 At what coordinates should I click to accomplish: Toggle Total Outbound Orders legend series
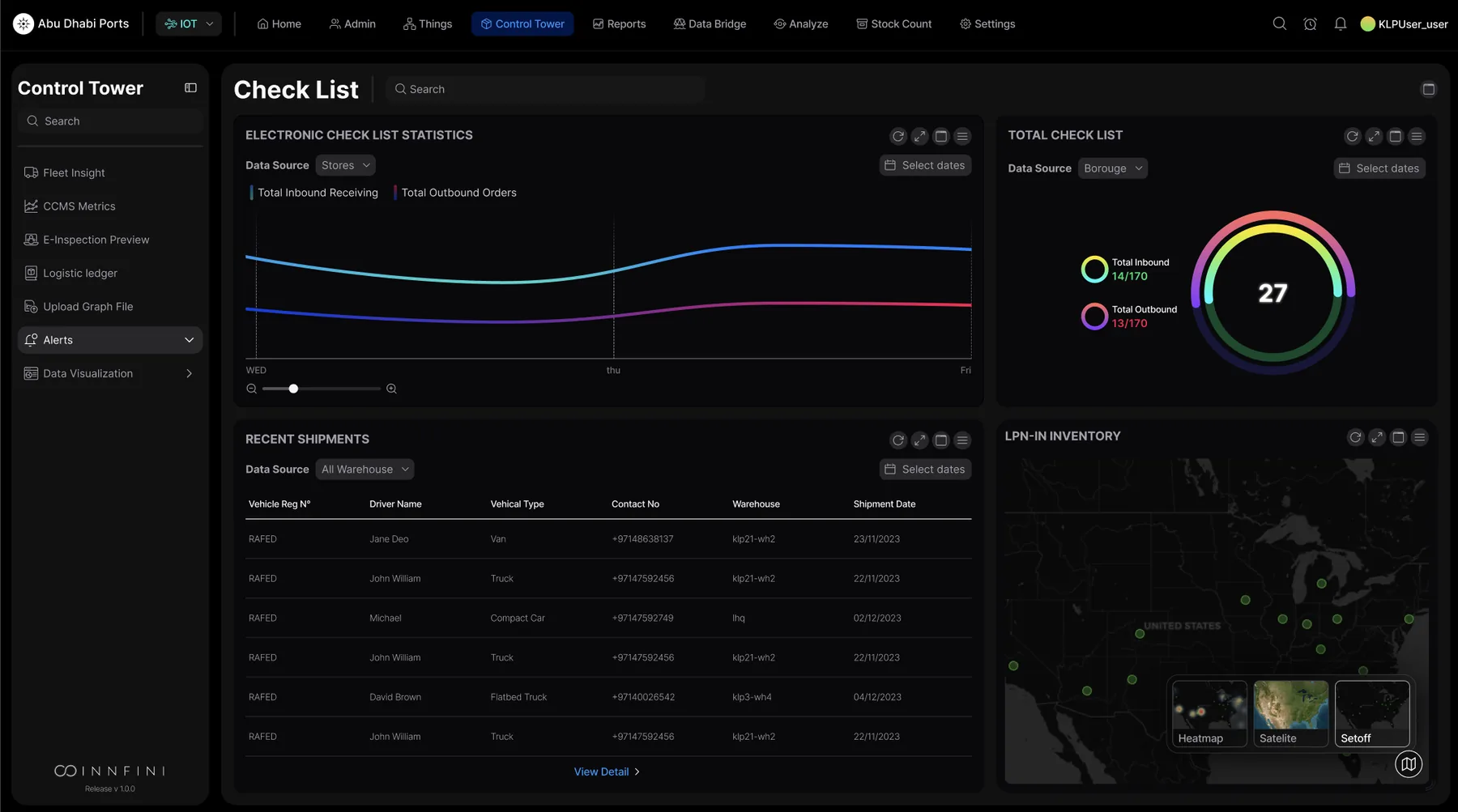pos(455,193)
